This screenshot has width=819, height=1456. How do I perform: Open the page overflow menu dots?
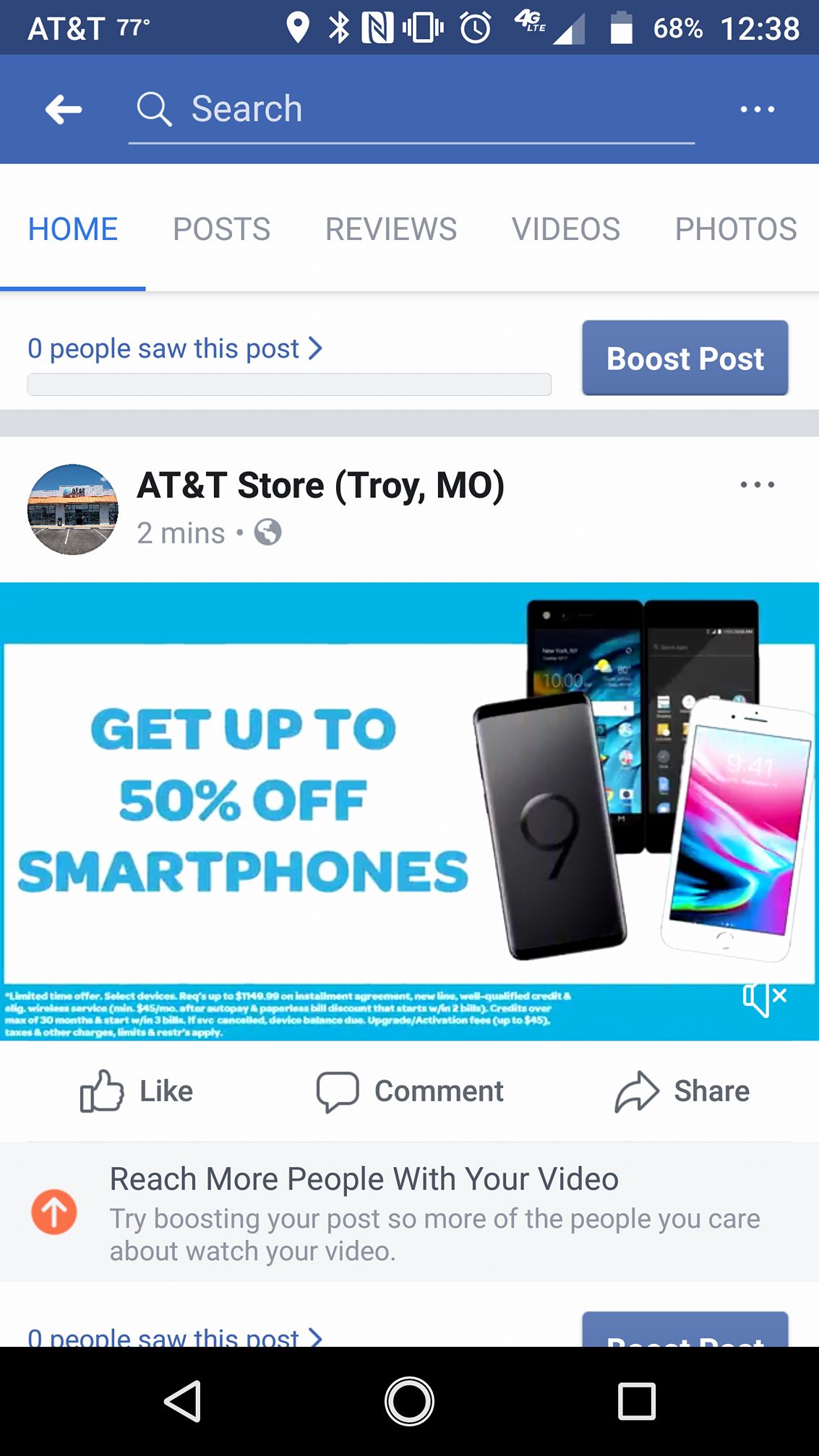(757, 109)
